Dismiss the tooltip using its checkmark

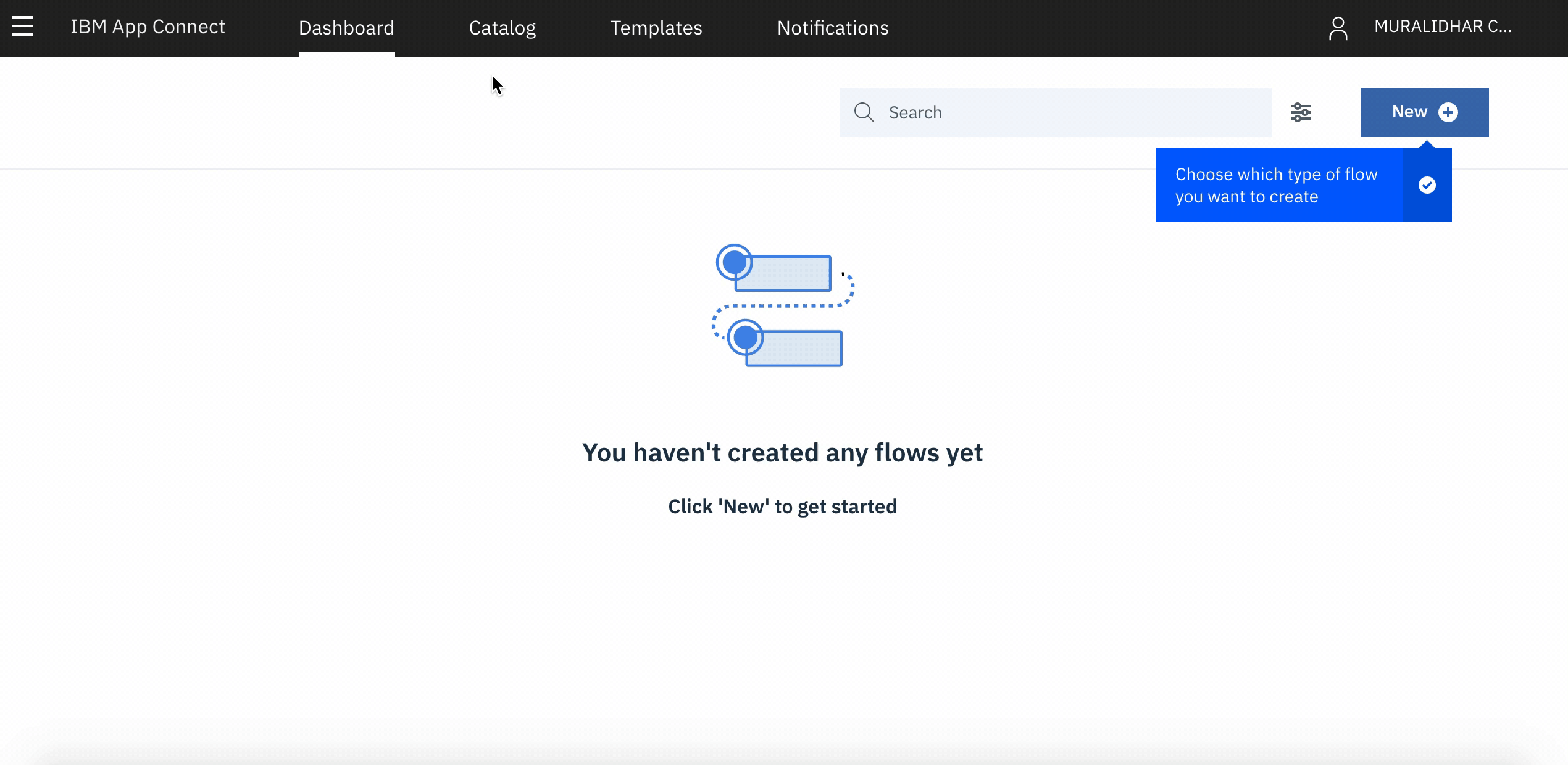point(1427,185)
